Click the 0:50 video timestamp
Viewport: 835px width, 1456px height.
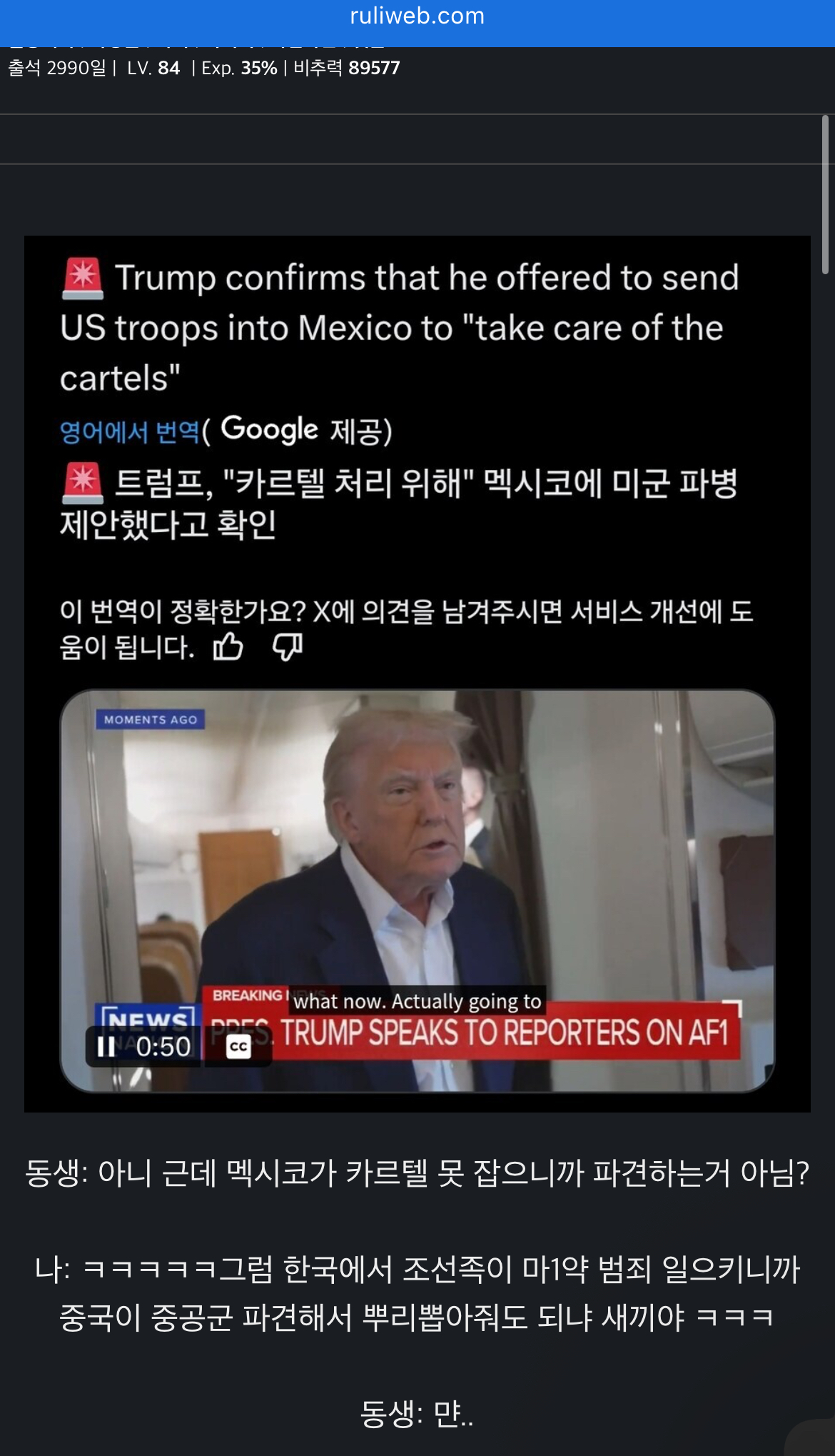click(x=163, y=1047)
